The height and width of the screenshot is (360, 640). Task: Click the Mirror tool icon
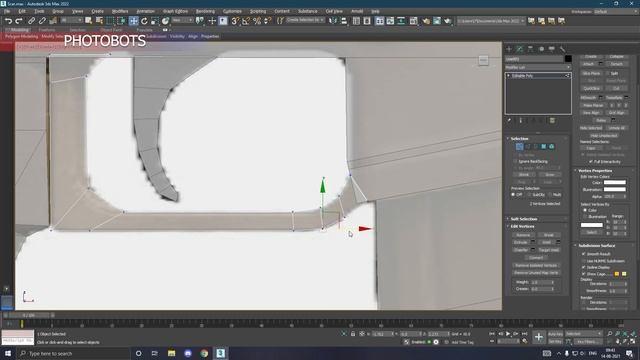click(x=333, y=21)
